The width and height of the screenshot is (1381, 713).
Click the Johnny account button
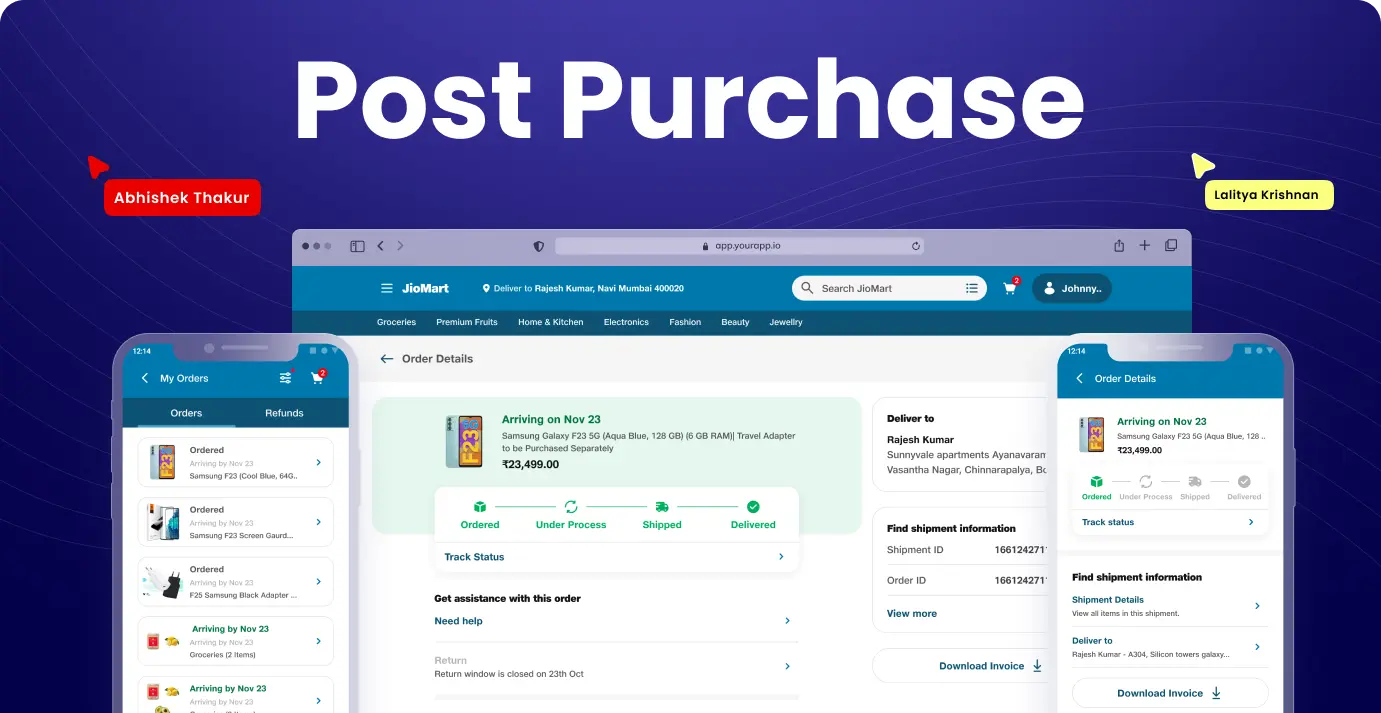pos(1071,288)
